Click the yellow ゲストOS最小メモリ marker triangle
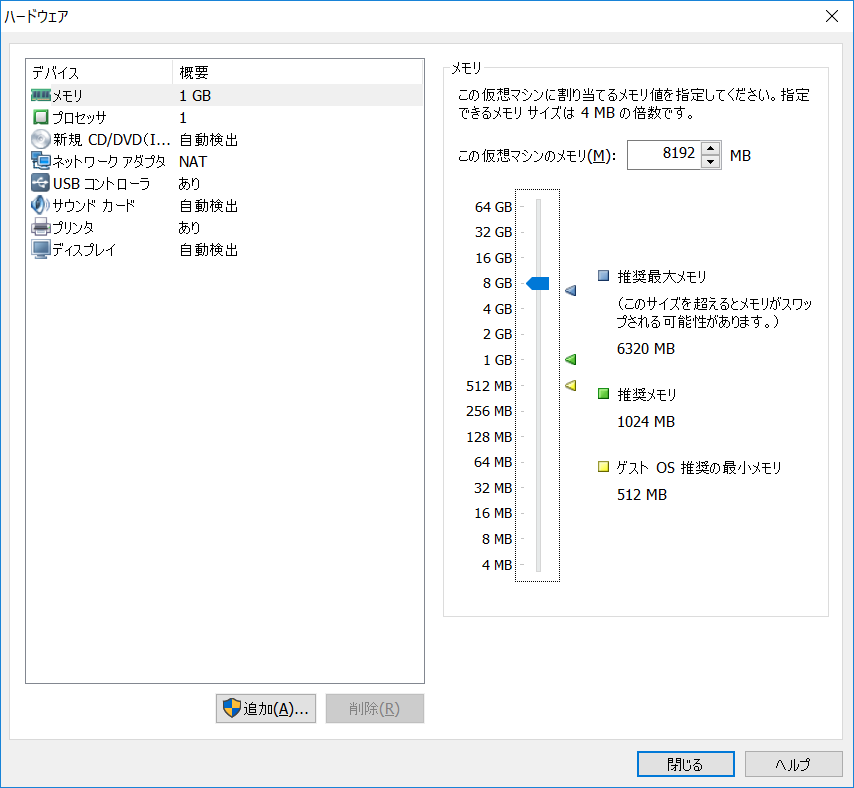Screen dimensions: 854x788 572,385
